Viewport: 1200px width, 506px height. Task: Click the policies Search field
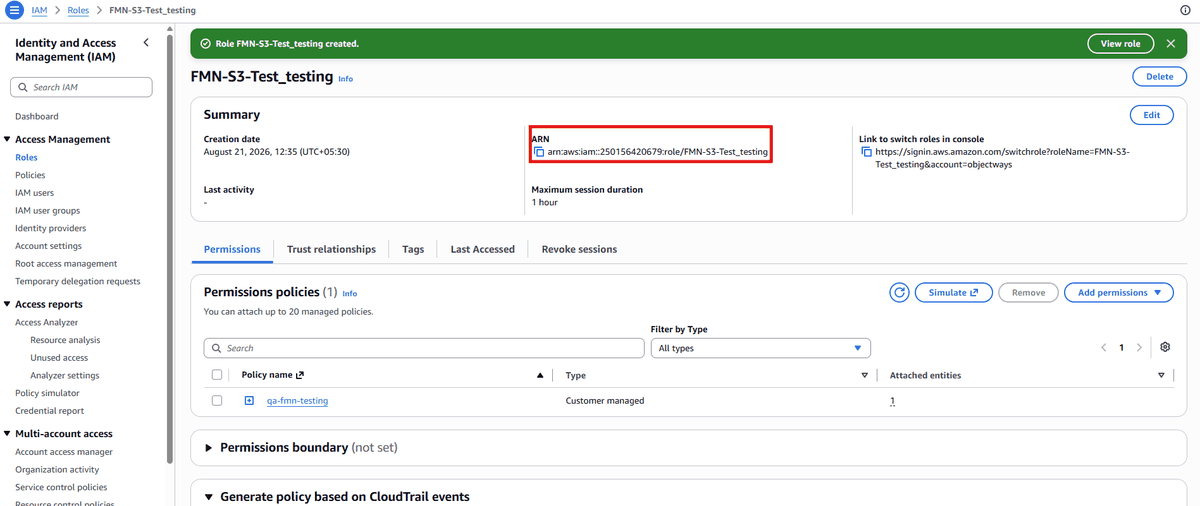424,348
